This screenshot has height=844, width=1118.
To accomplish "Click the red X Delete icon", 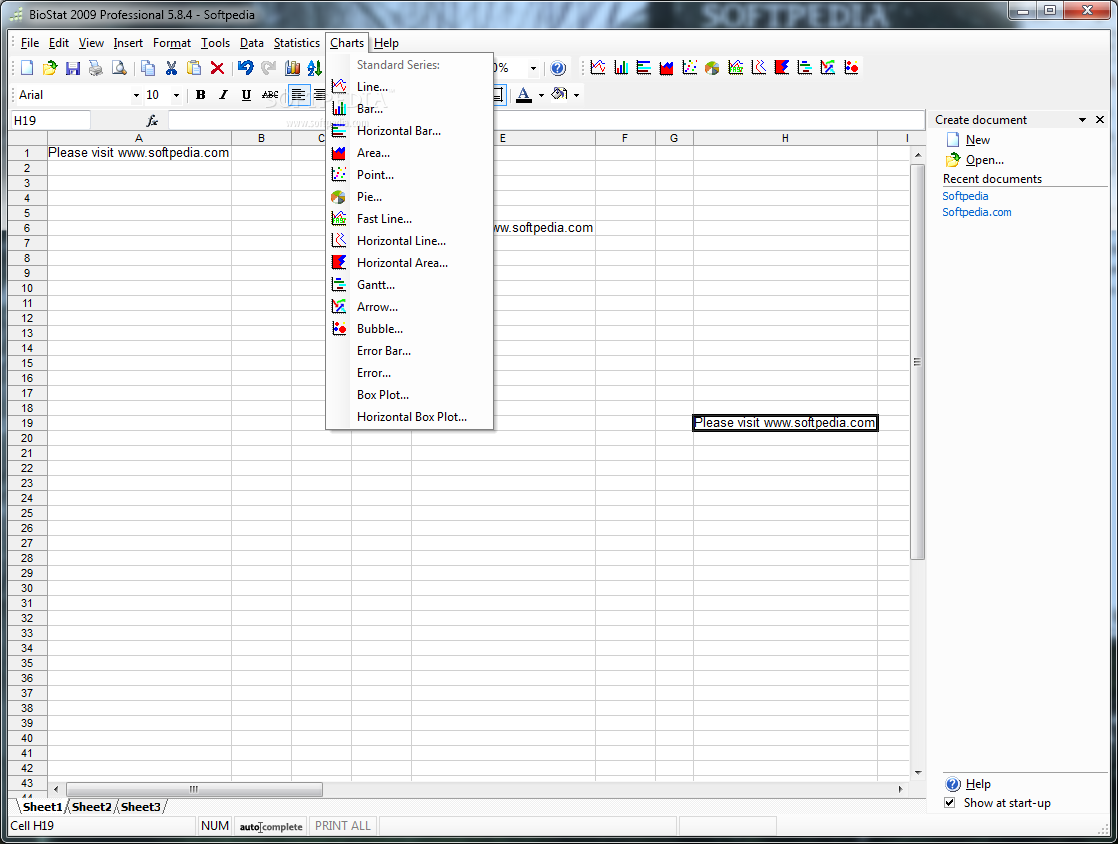I will [217, 68].
